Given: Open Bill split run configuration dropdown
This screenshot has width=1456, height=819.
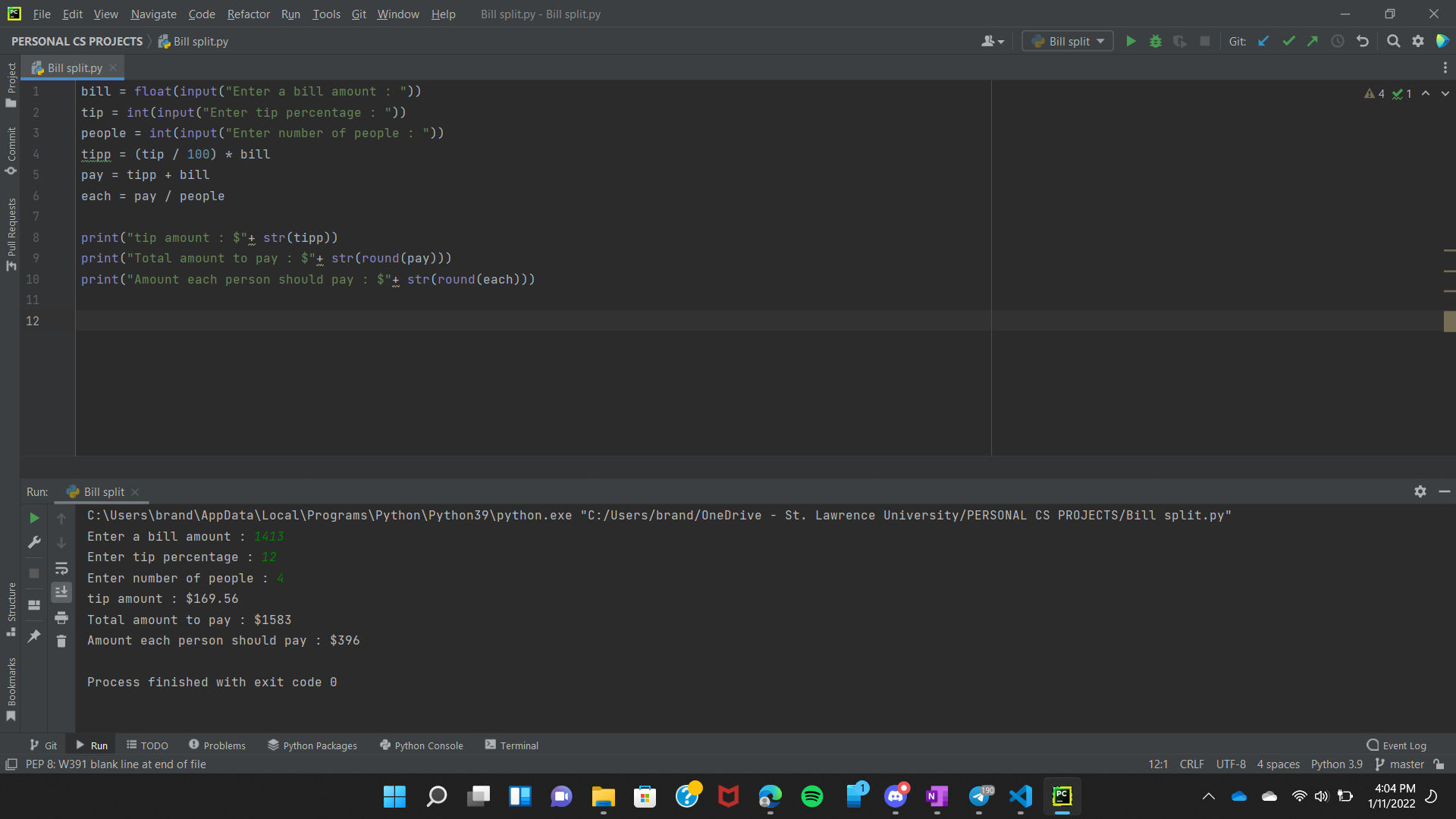Looking at the screenshot, I should point(1068,41).
